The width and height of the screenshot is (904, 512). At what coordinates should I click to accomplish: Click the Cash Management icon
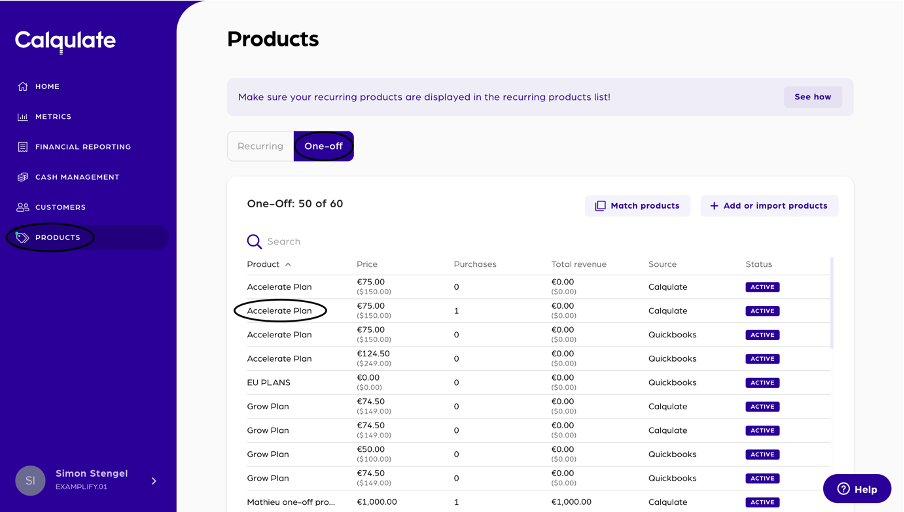pos(23,177)
